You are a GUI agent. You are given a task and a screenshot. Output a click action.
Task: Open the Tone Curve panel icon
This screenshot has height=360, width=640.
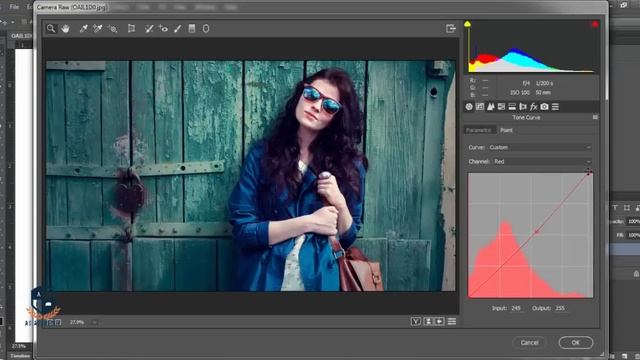click(480, 107)
